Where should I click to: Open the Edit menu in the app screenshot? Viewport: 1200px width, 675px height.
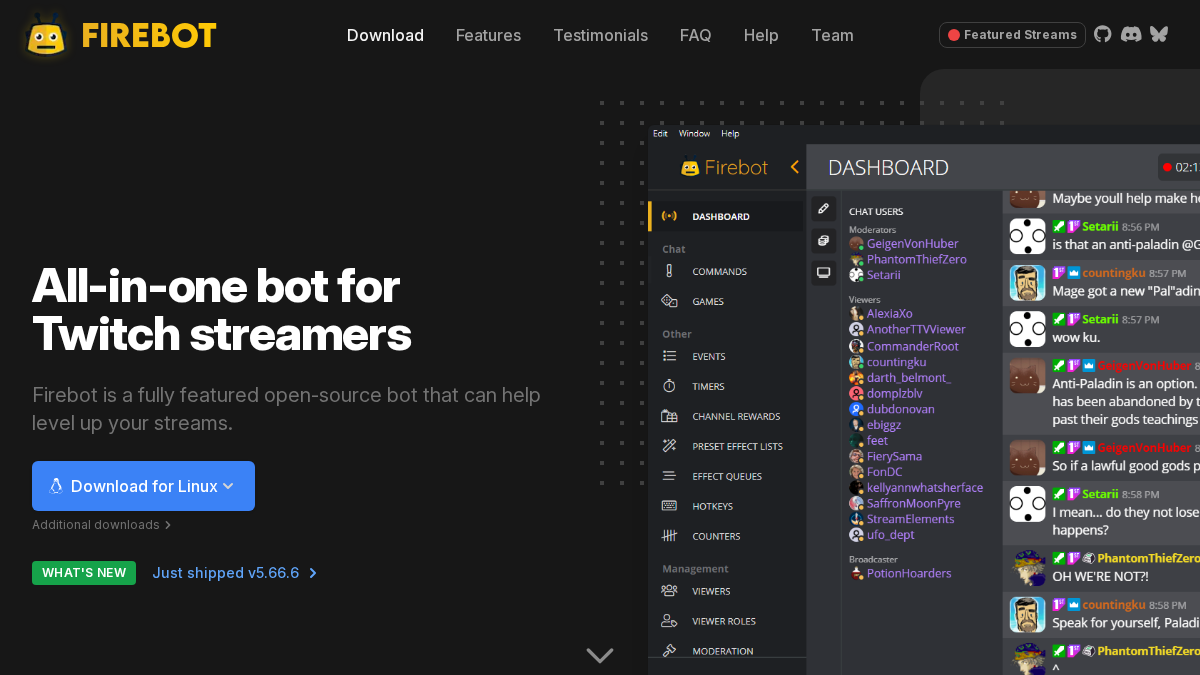tap(660, 133)
